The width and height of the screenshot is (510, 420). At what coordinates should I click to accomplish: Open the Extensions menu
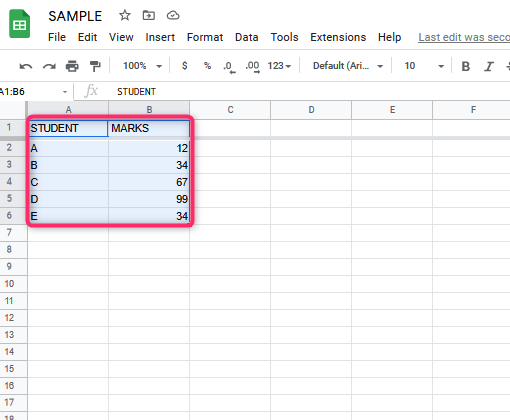pos(338,37)
